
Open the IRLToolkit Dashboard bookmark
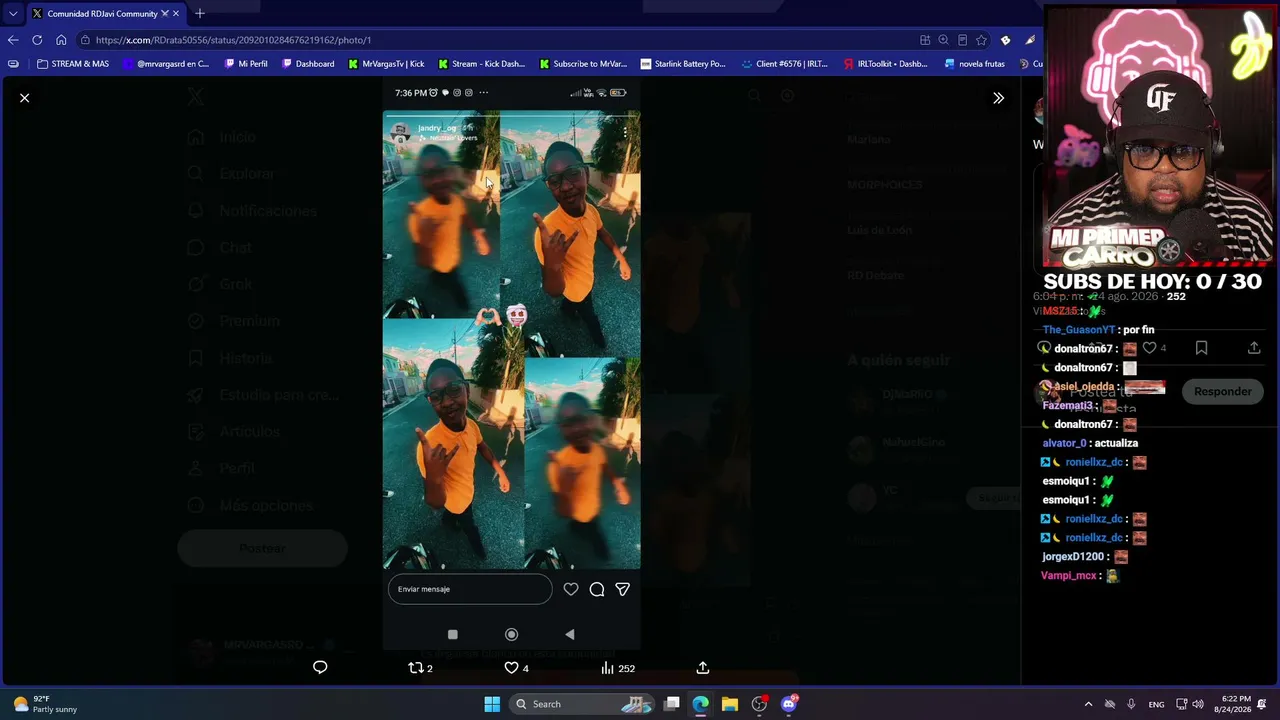886,64
